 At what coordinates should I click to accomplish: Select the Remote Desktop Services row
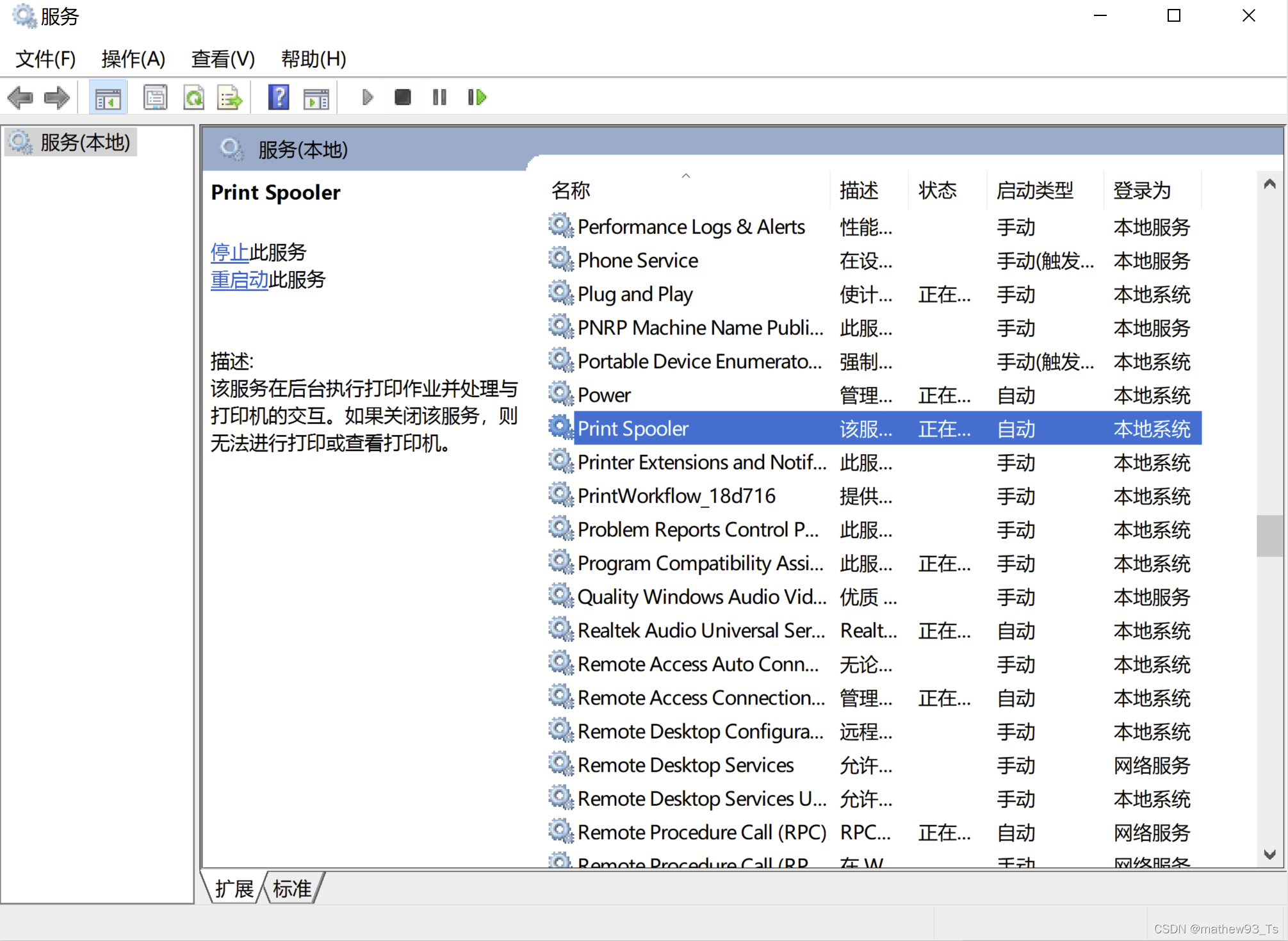(x=685, y=765)
